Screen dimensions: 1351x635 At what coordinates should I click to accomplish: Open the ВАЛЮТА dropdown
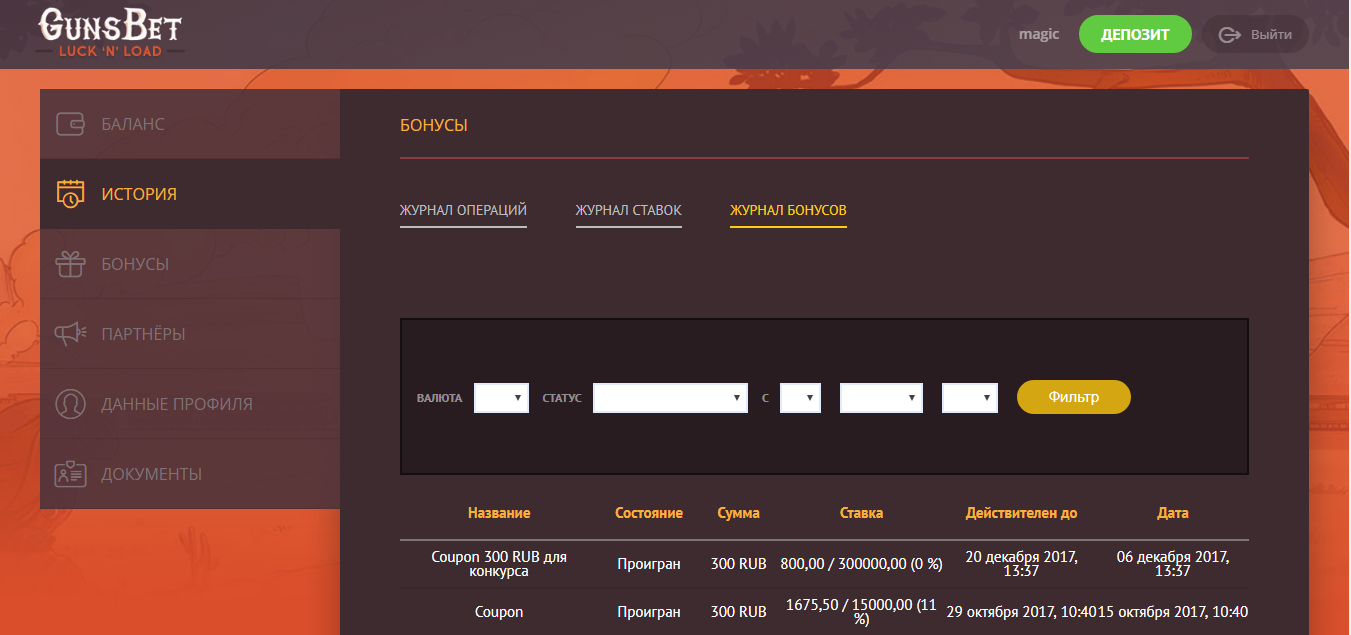pos(501,397)
